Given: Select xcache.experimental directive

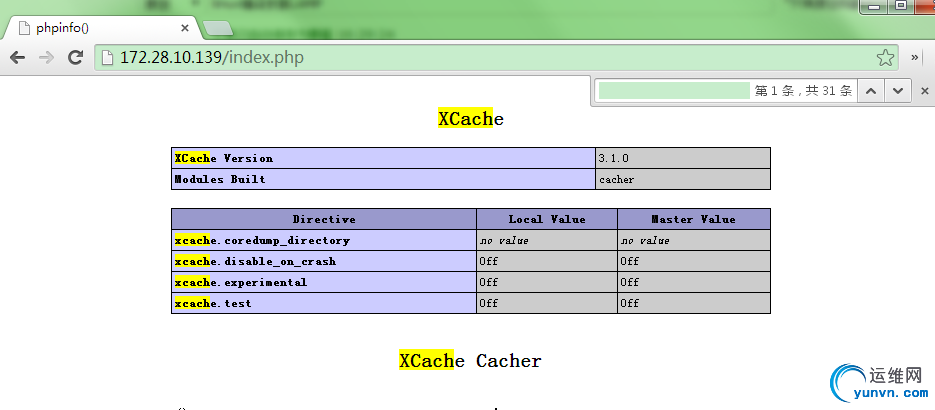Looking at the screenshot, I should pos(241,282).
